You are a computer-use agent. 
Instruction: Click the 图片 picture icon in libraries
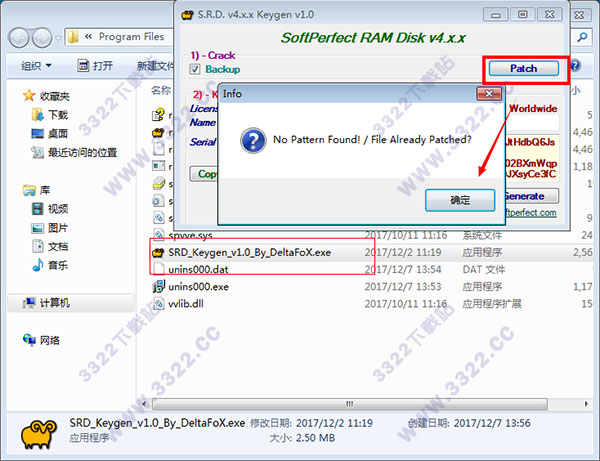[x=38, y=228]
